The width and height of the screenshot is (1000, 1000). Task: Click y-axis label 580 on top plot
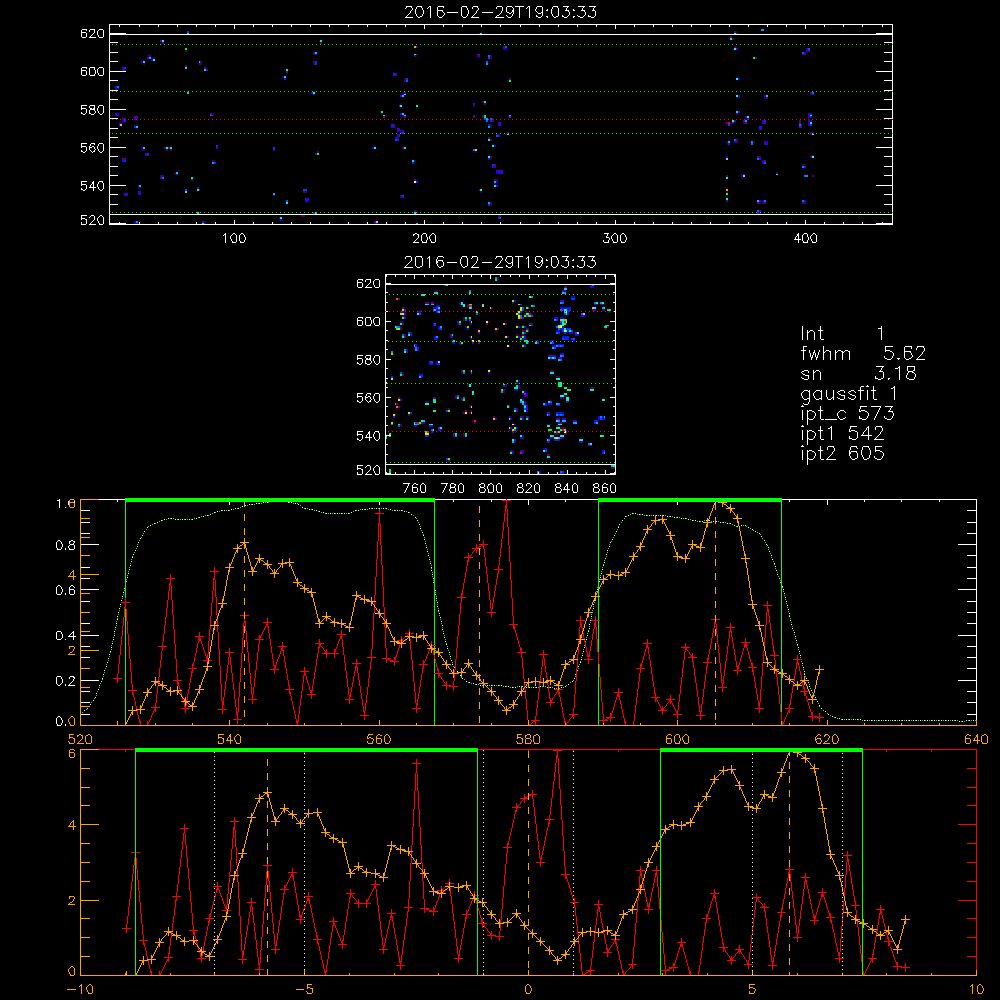[x=92, y=110]
